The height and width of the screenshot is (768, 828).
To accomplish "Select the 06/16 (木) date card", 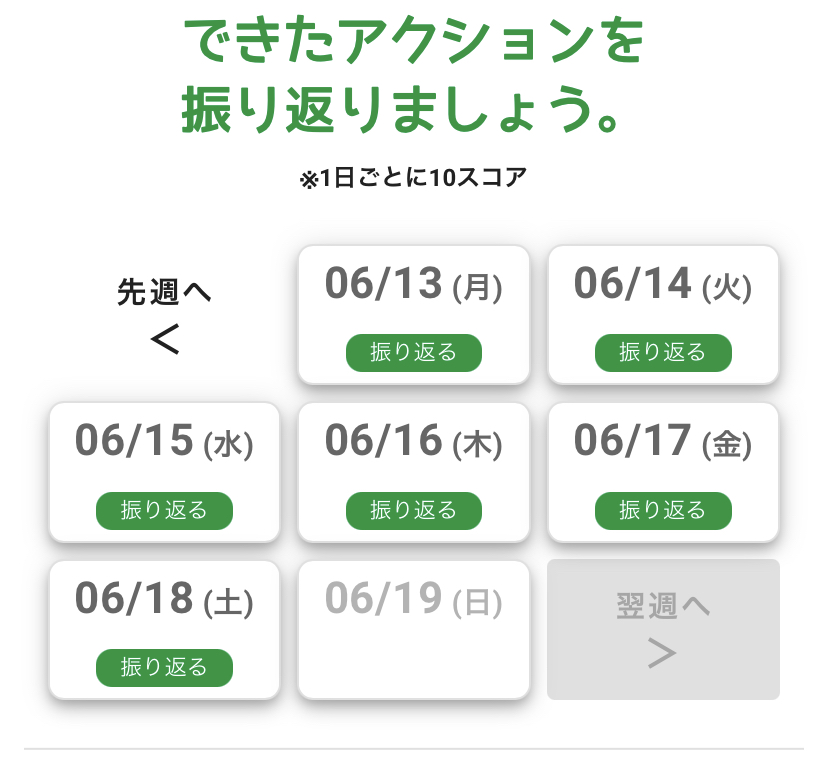I will (413, 472).
